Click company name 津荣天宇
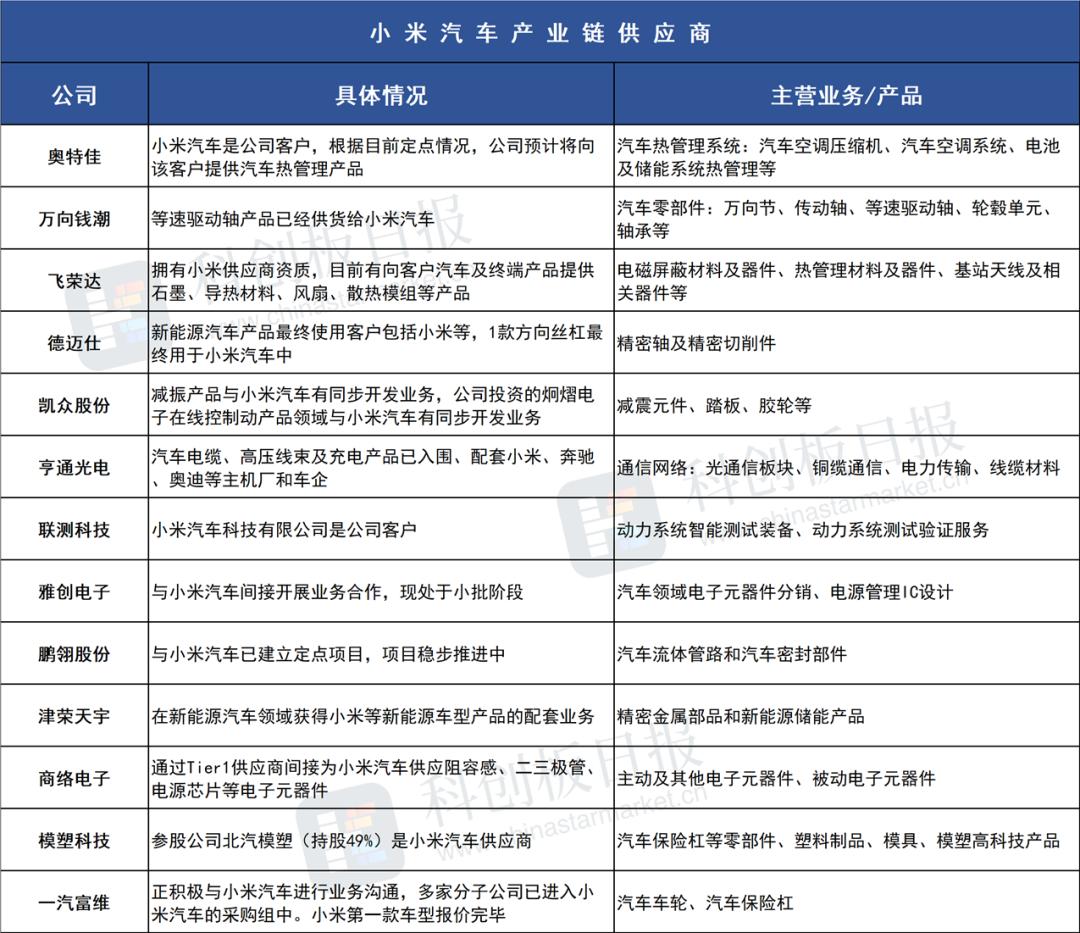The image size is (1080, 933). 74,716
